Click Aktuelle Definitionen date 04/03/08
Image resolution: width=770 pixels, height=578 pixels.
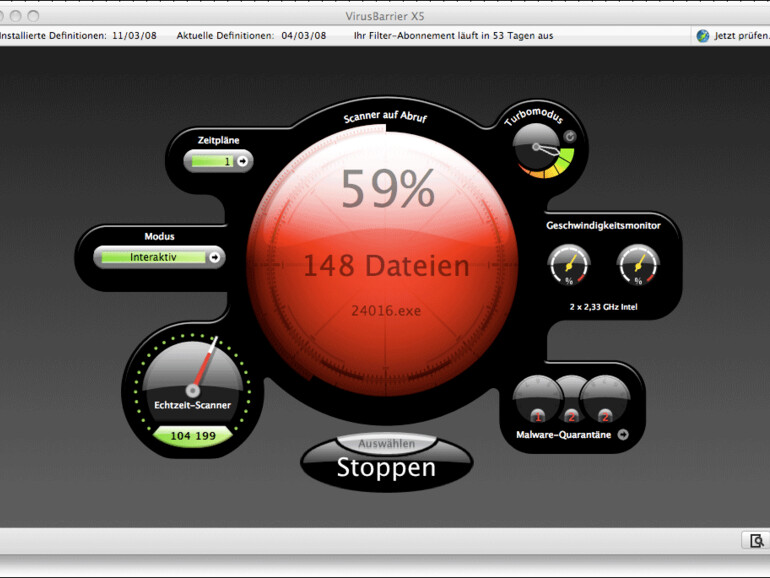(x=303, y=35)
